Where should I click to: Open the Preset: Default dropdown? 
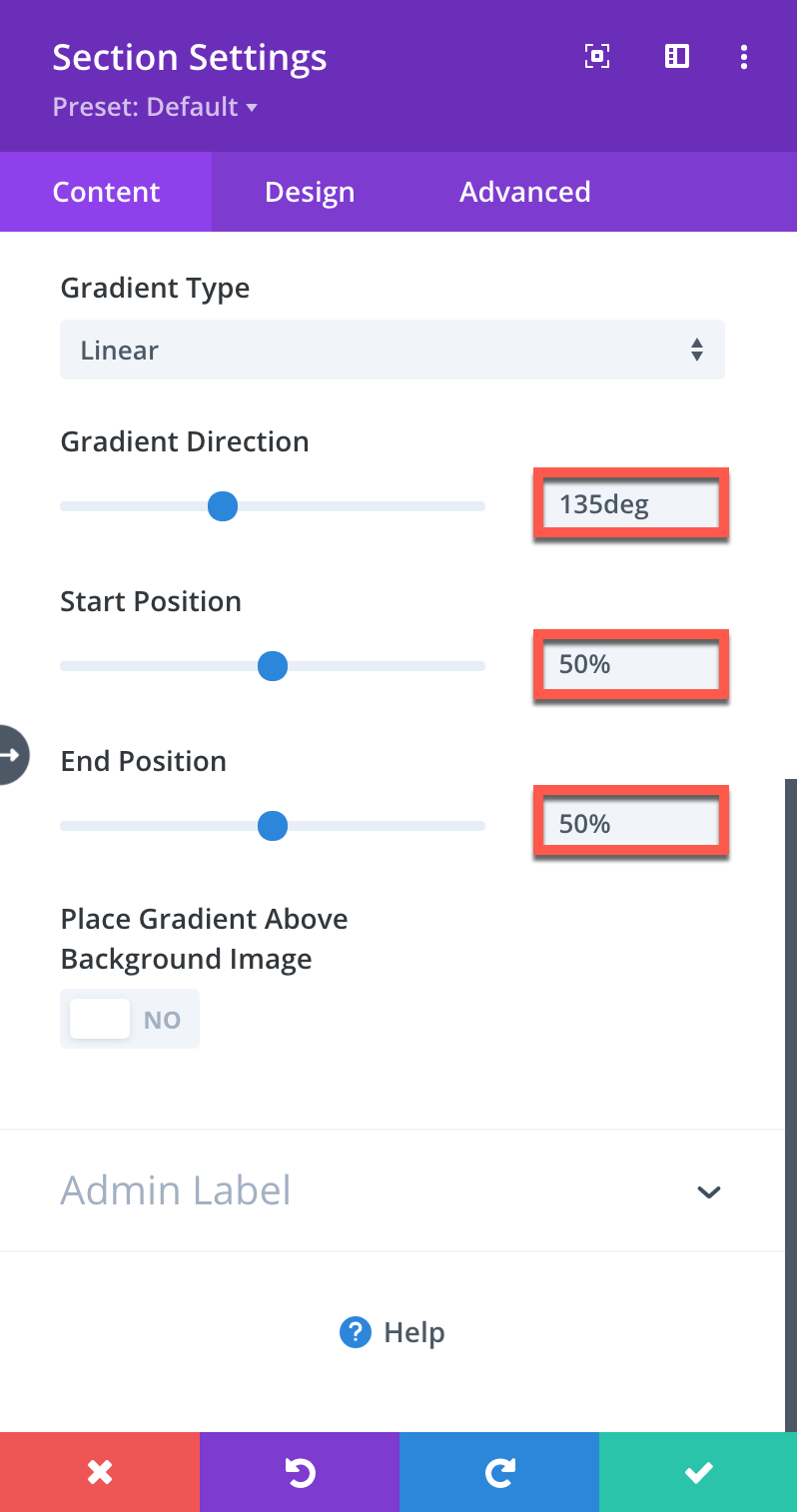click(155, 107)
